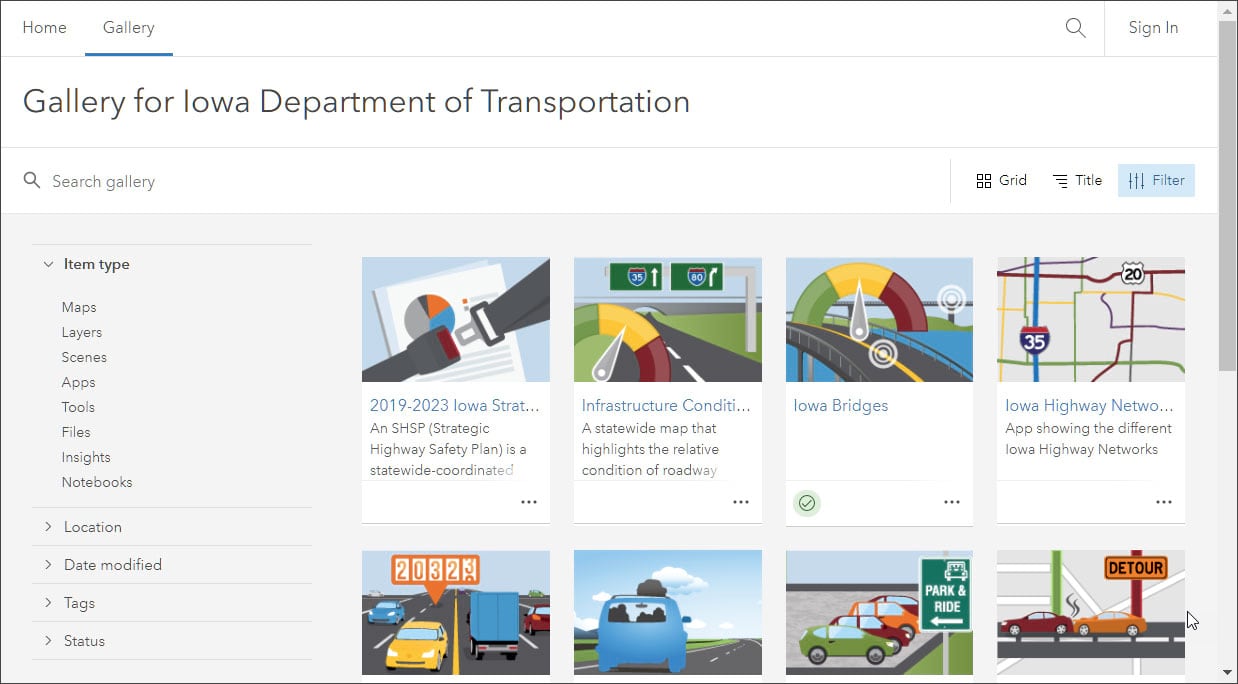
Task: Click the green authoritative badge on Iowa Bridges
Action: click(807, 503)
